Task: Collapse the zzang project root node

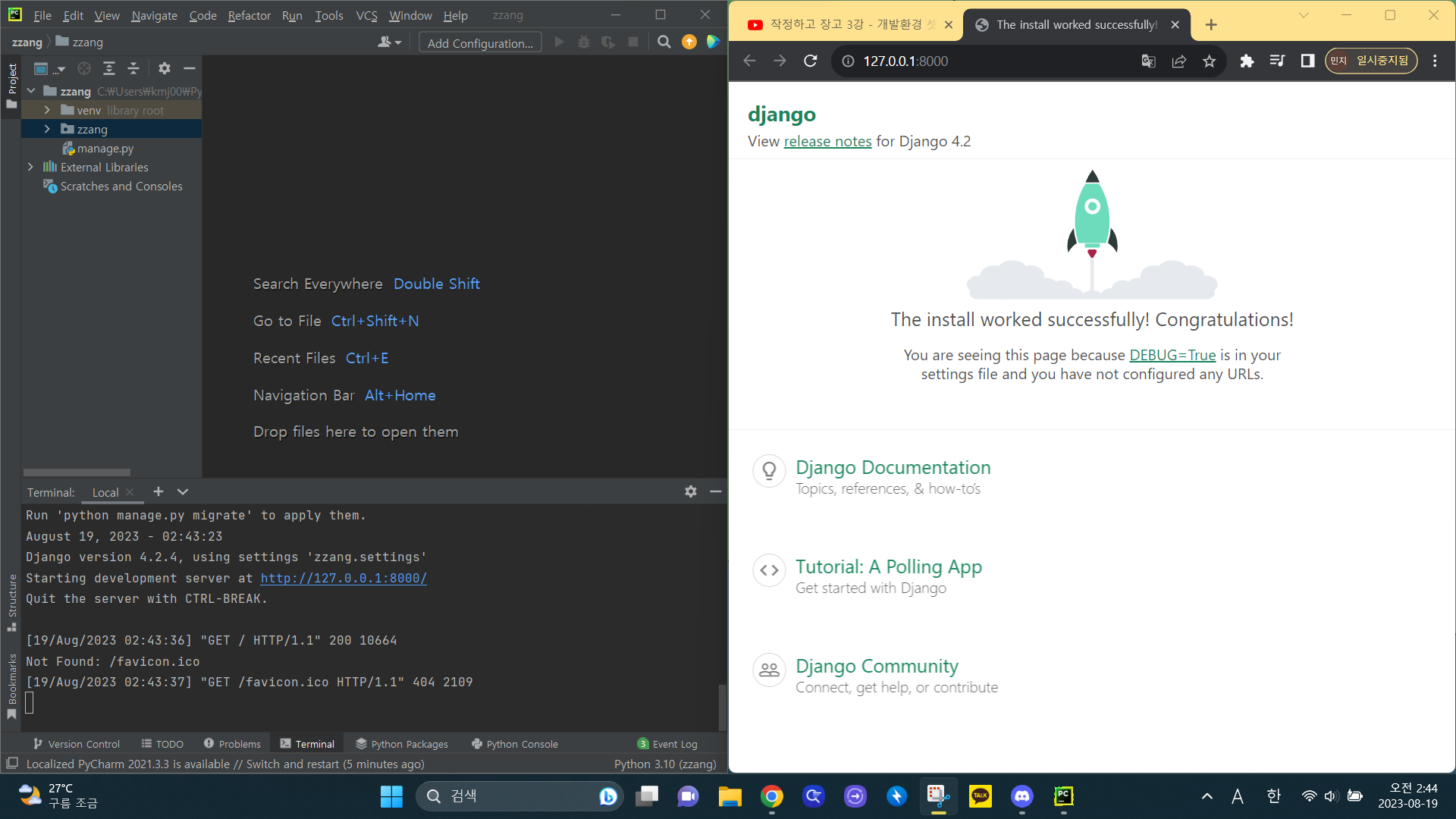Action: tap(31, 91)
